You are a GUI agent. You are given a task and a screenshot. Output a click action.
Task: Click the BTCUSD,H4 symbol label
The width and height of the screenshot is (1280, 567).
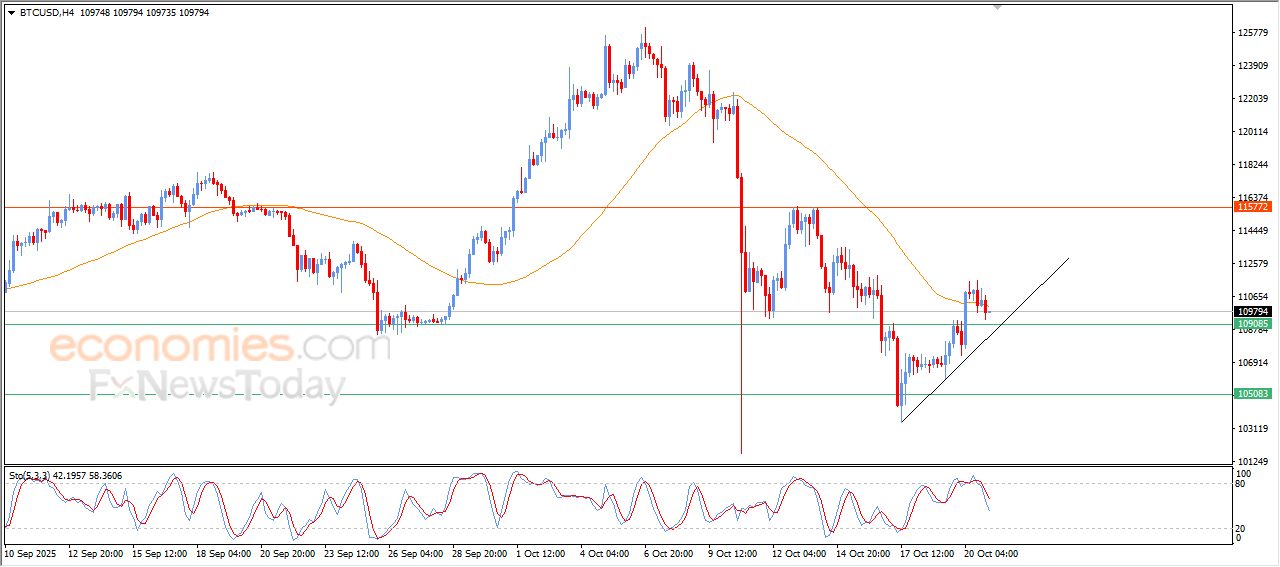46,13
